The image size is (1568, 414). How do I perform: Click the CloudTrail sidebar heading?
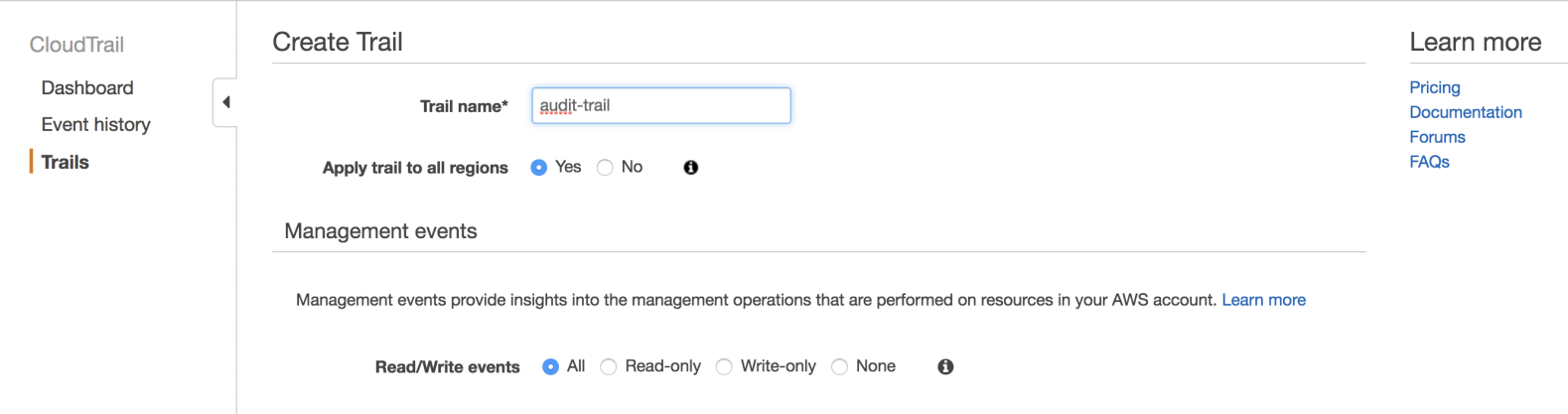click(76, 45)
